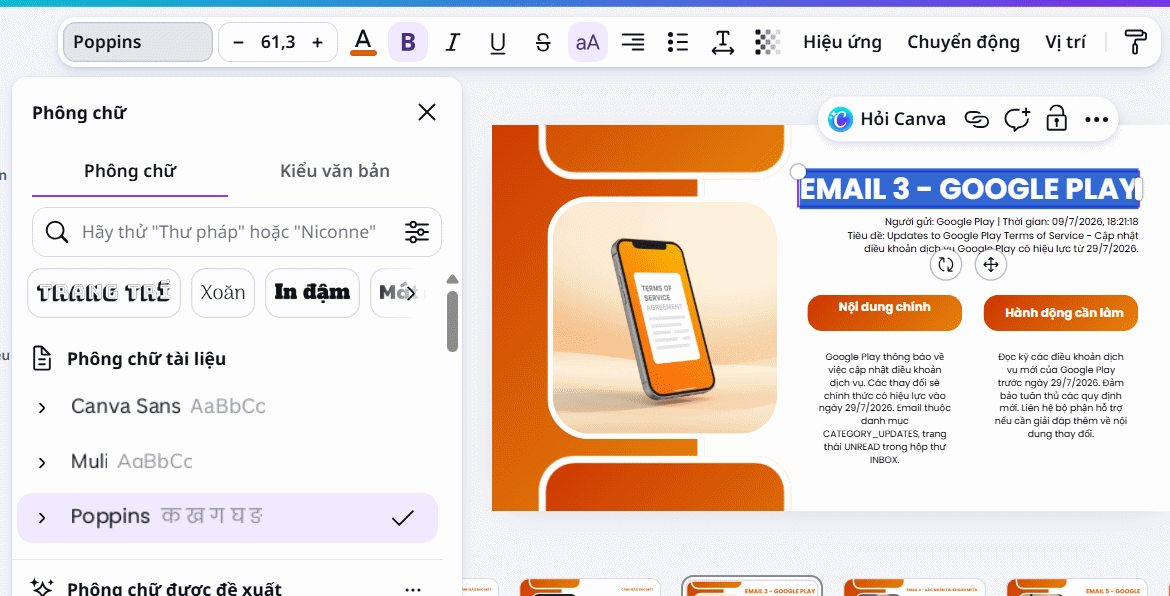Screen dimensions: 1170x596
Task: Toggle underline formatting
Action: point(498,42)
